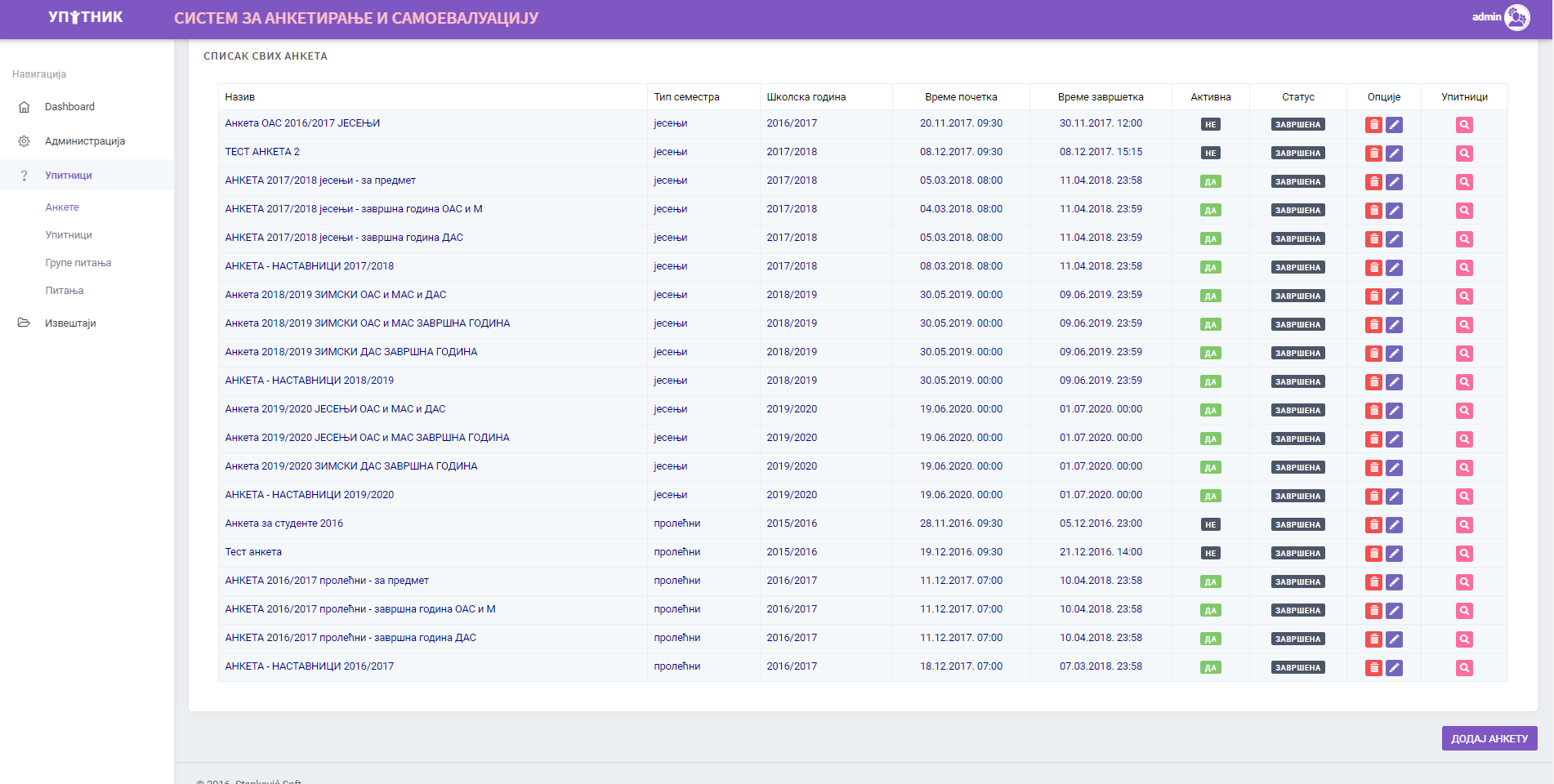Toggle 'НЕ' active badge for 'Тест анкета'
The image size is (1554, 784).
click(1210, 554)
